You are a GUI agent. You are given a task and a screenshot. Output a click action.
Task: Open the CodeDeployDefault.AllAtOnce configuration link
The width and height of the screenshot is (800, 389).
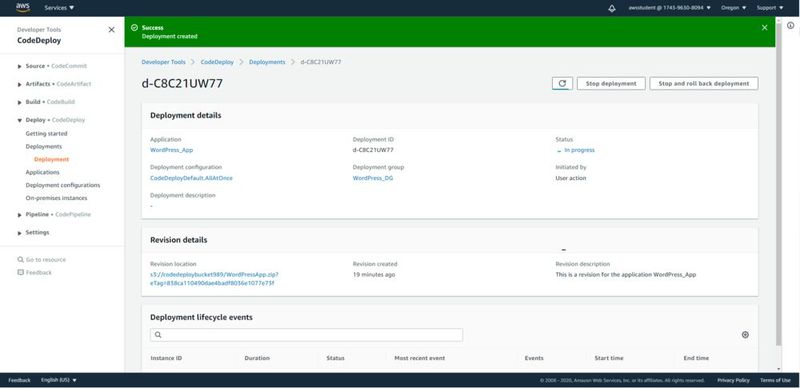(x=191, y=178)
